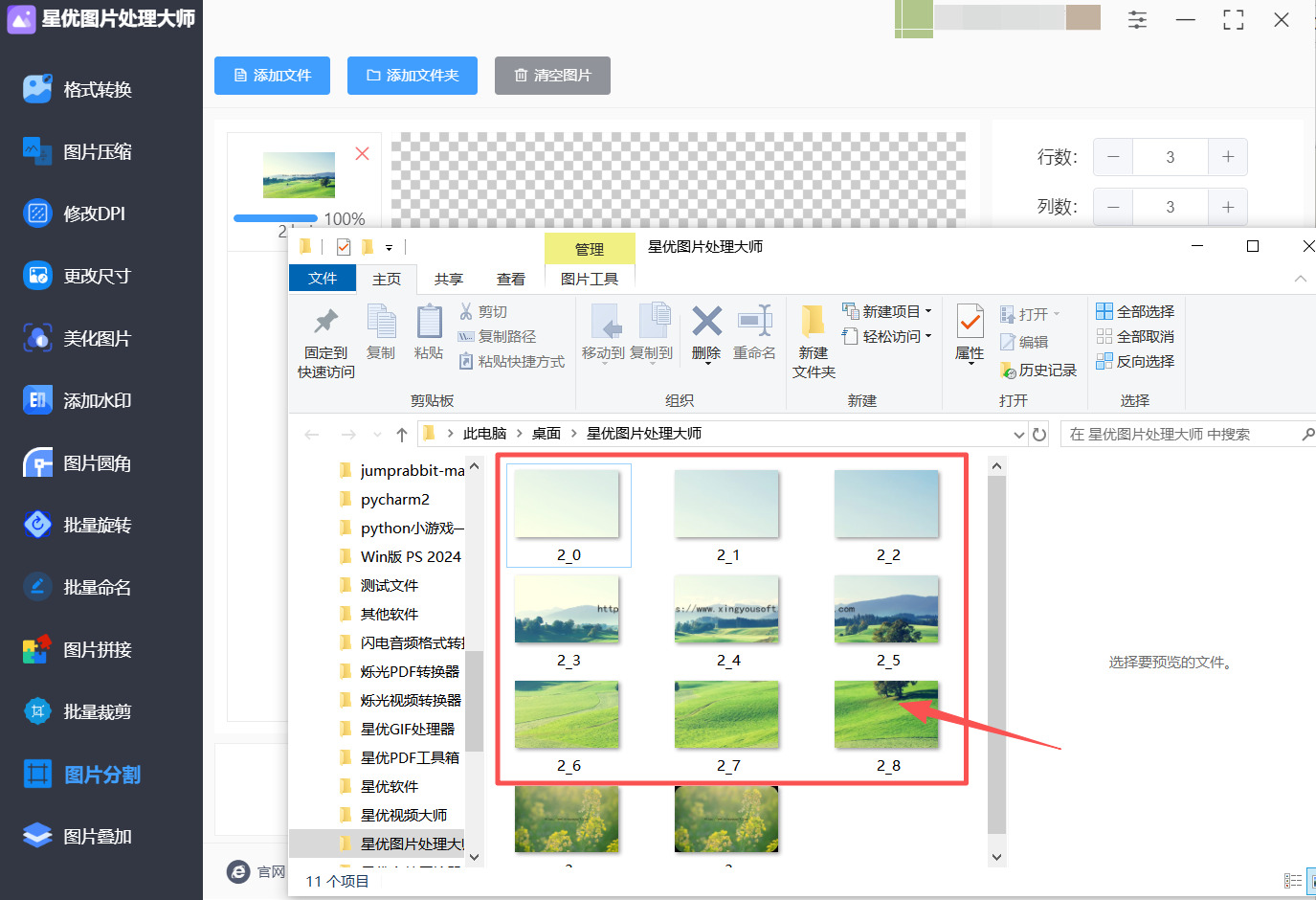
Task: Choose the 更改尺寸 resize tool
Action: pos(77,276)
